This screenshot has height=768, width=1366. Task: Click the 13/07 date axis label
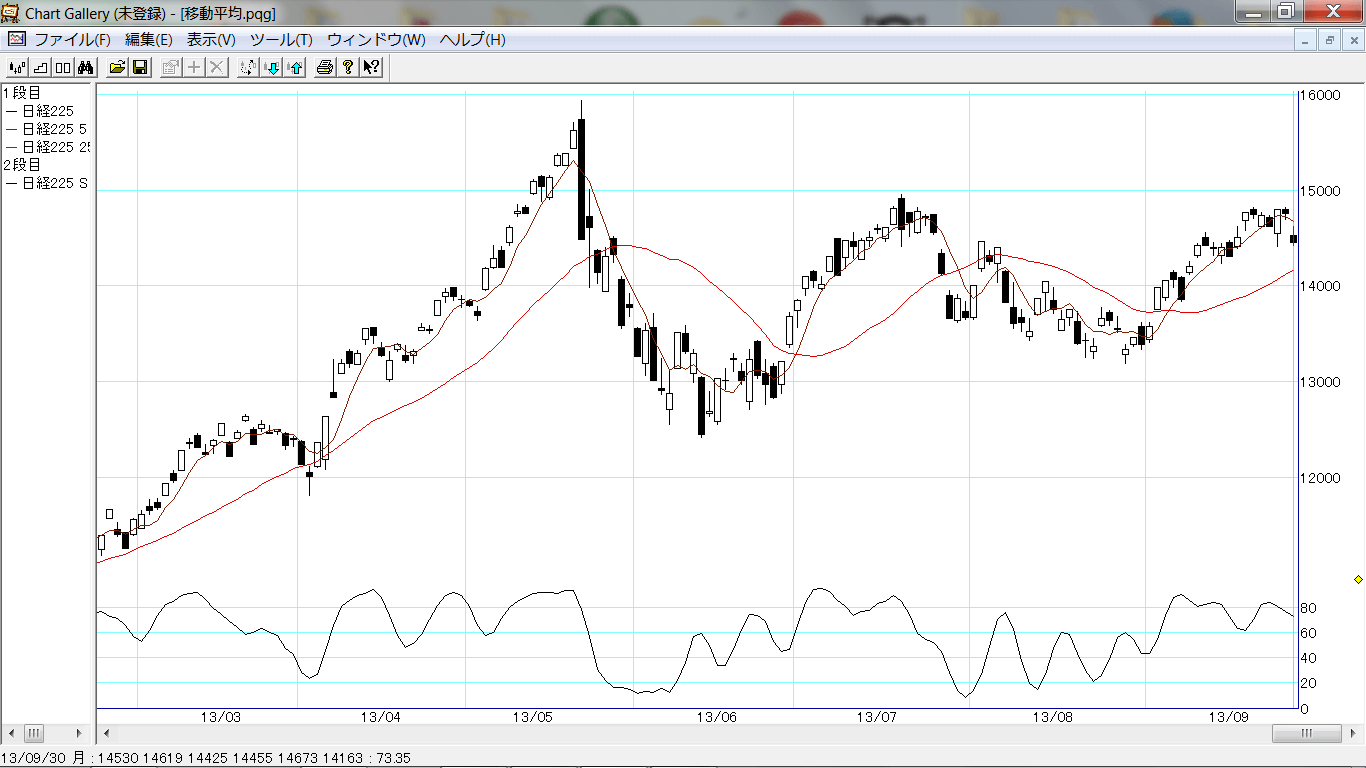(877, 717)
